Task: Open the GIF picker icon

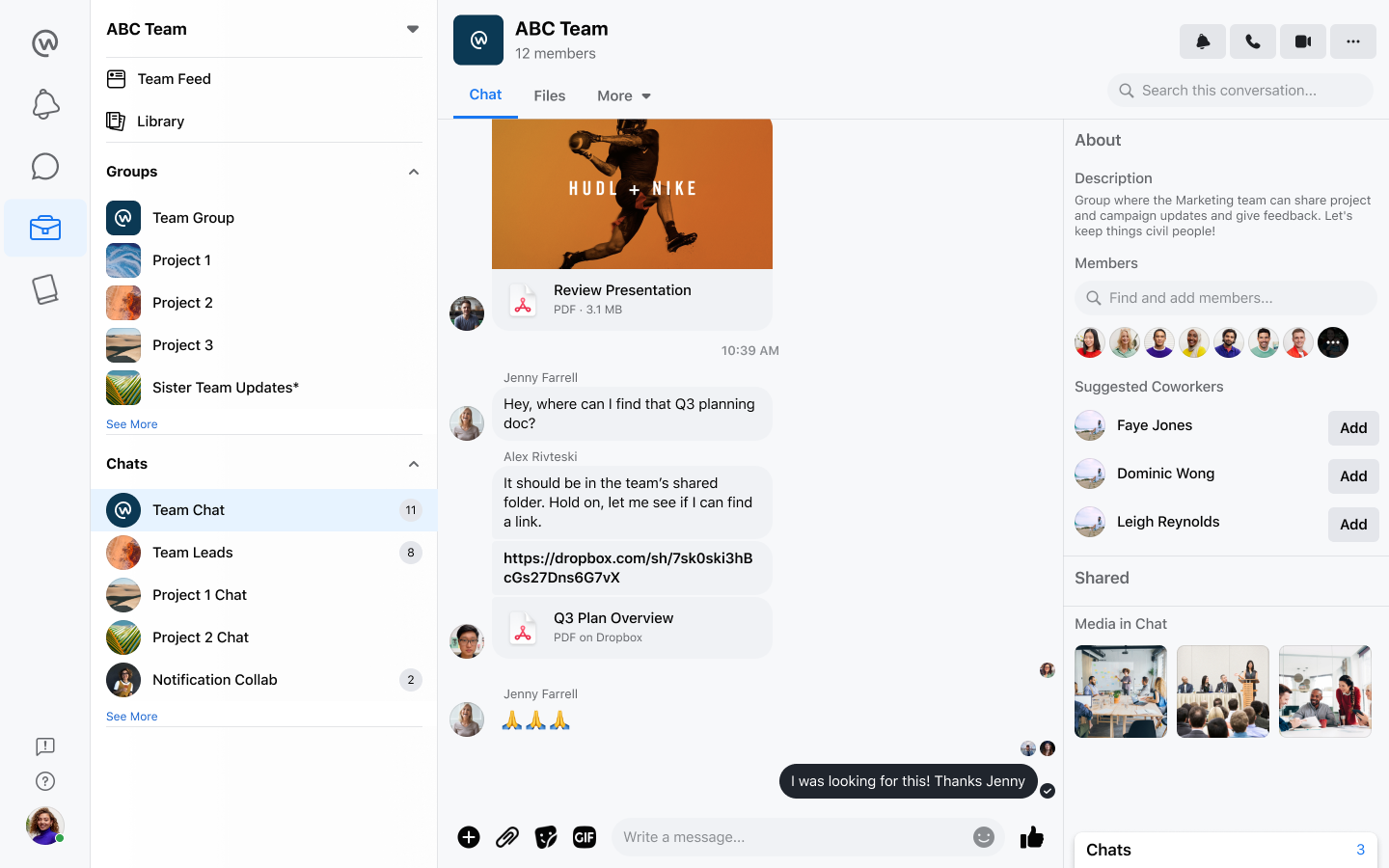Action: pos(585,837)
